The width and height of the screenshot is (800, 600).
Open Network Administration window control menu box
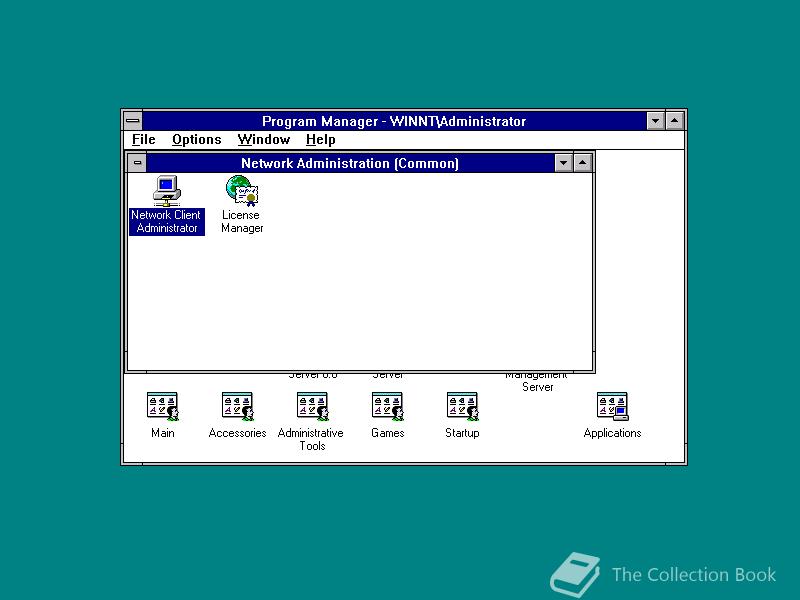tap(137, 163)
